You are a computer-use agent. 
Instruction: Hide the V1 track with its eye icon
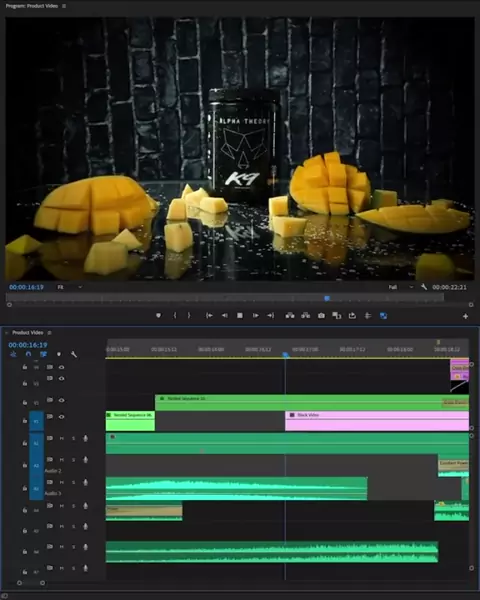pos(61,417)
